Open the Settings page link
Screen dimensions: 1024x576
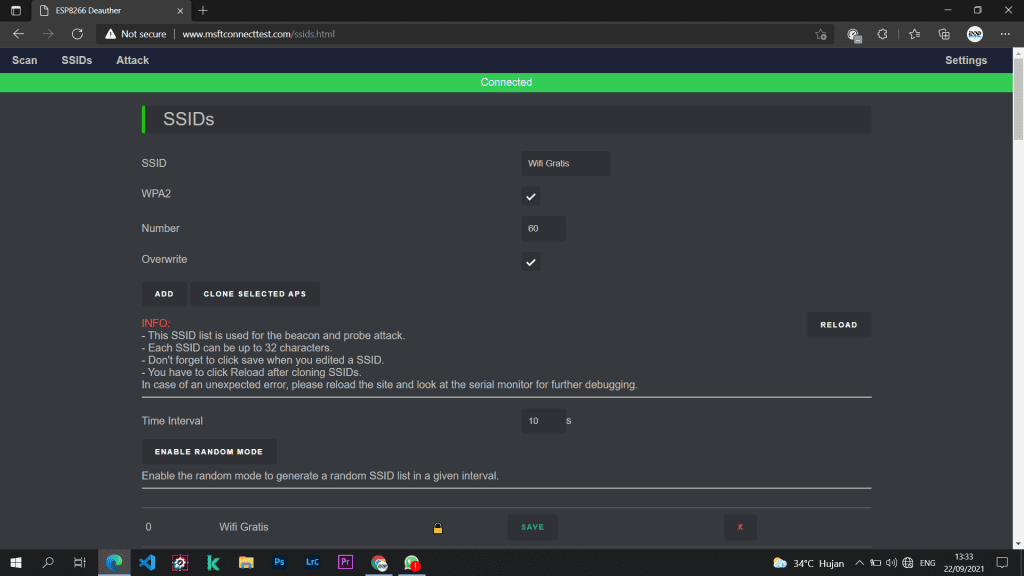point(966,61)
